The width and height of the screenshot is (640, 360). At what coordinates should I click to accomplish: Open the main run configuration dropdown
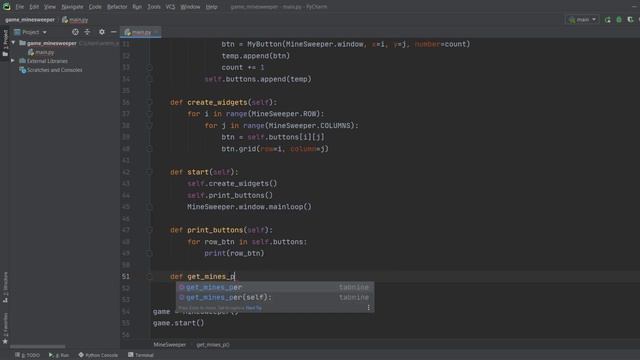tap(582, 20)
